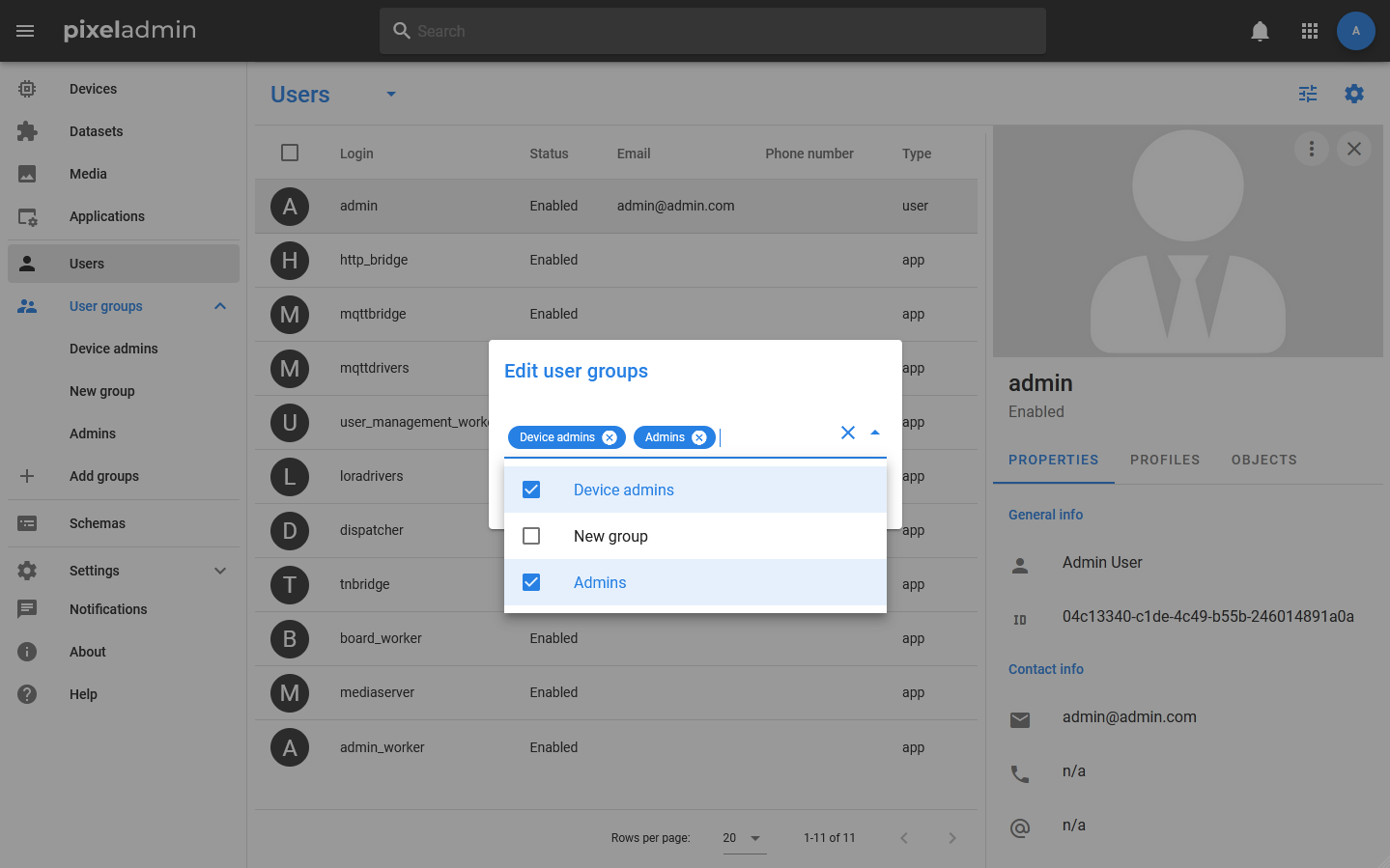Uncheck the Device admins checkbox
Viewport: 1390px width, 868px height.
click(531, 490)
